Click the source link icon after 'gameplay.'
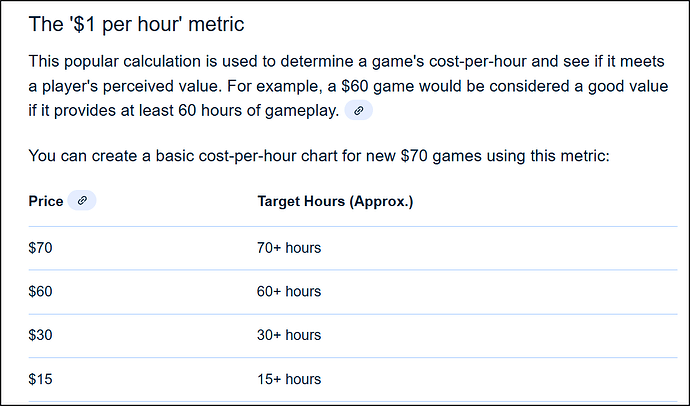Viewport: 690px width, 406px height. coord(358,110)
